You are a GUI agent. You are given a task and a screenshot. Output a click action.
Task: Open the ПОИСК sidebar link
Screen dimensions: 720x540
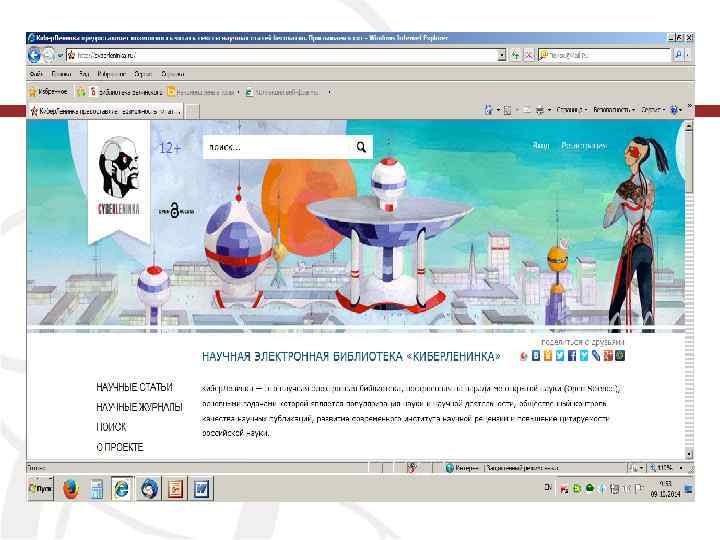coord(111,427)
